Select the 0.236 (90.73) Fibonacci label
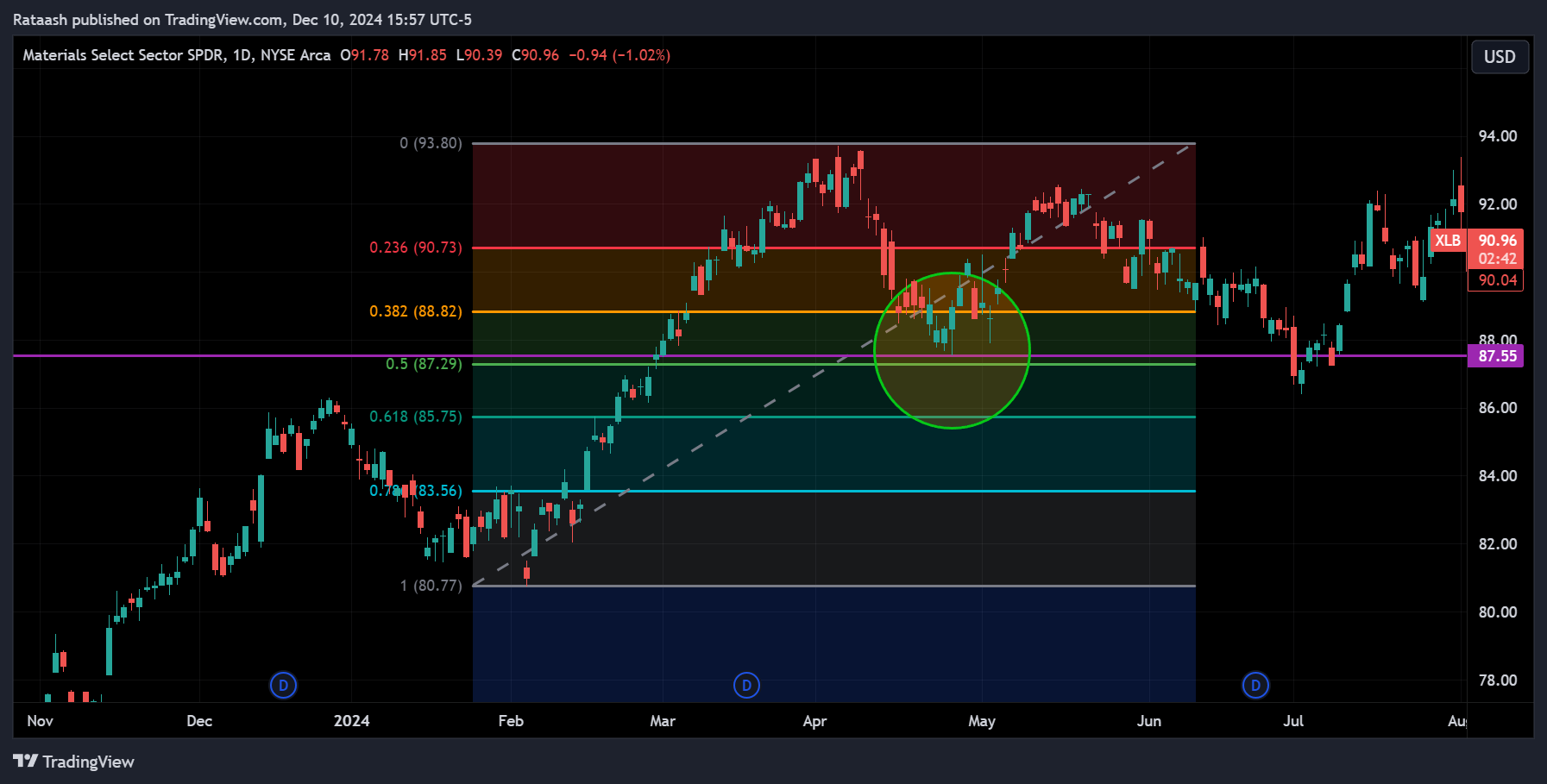Image resolution: width=1547 pixels, height=784 pixels. click(x=416, y=248)
